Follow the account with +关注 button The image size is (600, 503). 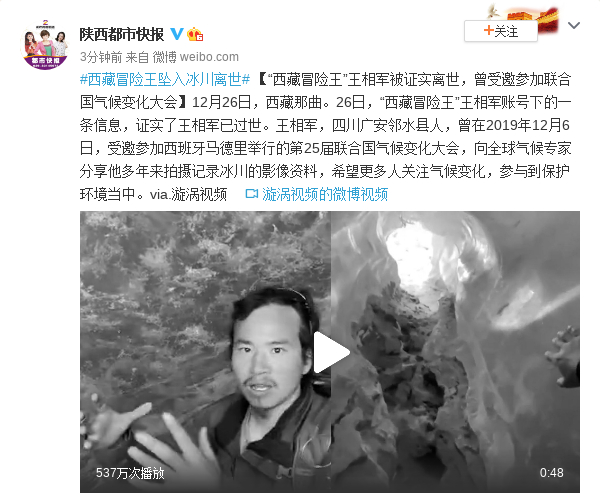501,31
